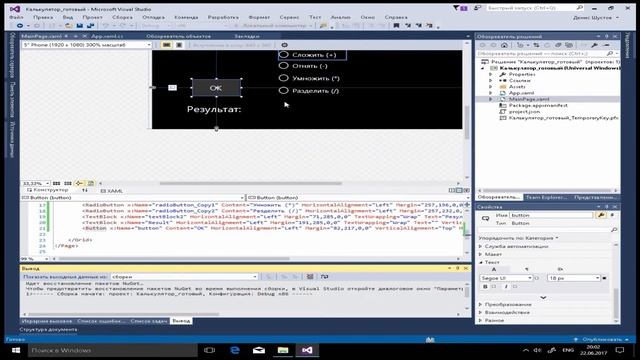Toggle the Italic font style button
Viewport: 640px width, 360px height.
coord(506,287)
